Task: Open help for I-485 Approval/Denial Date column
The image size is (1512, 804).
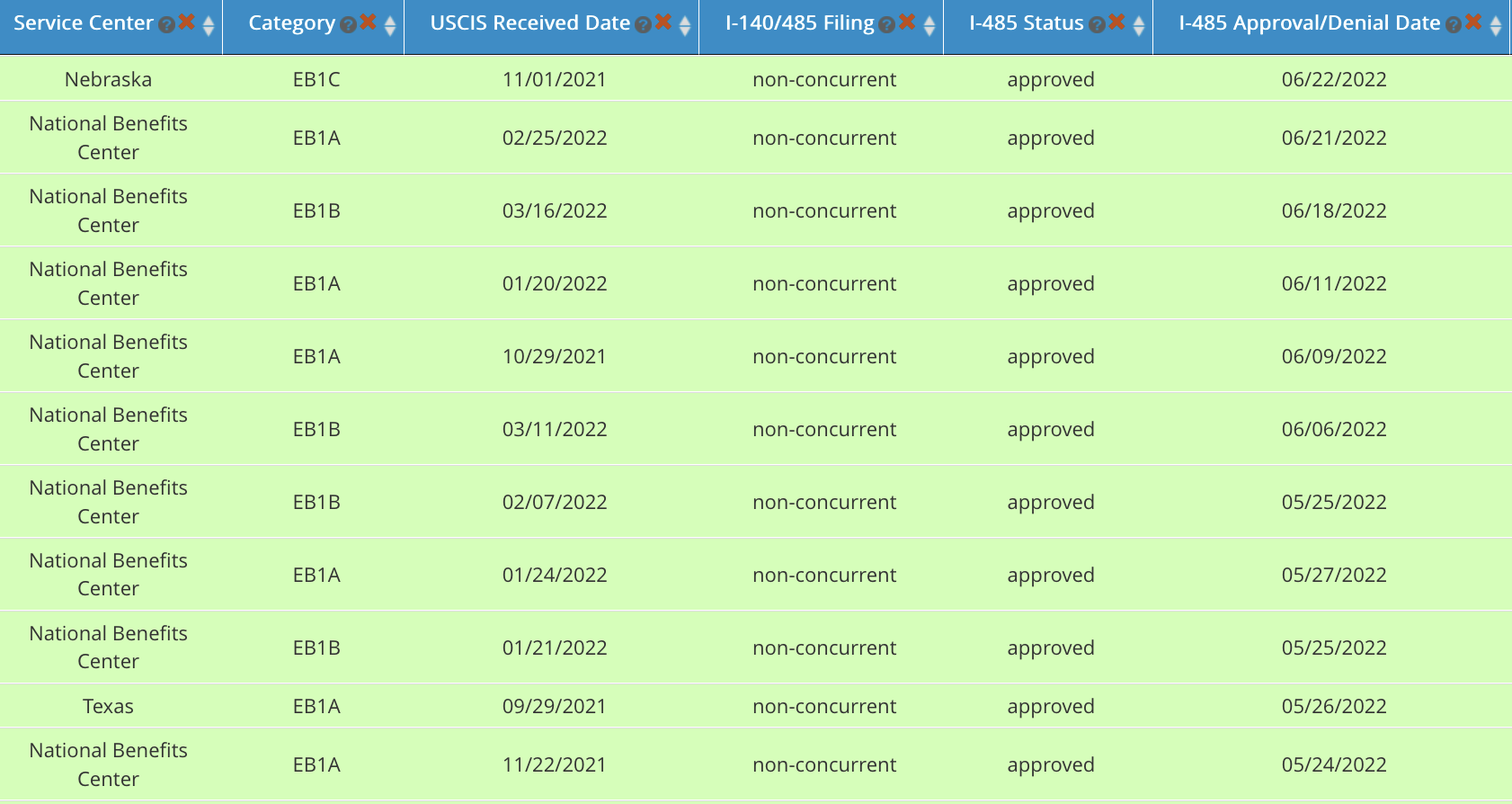Action: (x=1454, y=25)
